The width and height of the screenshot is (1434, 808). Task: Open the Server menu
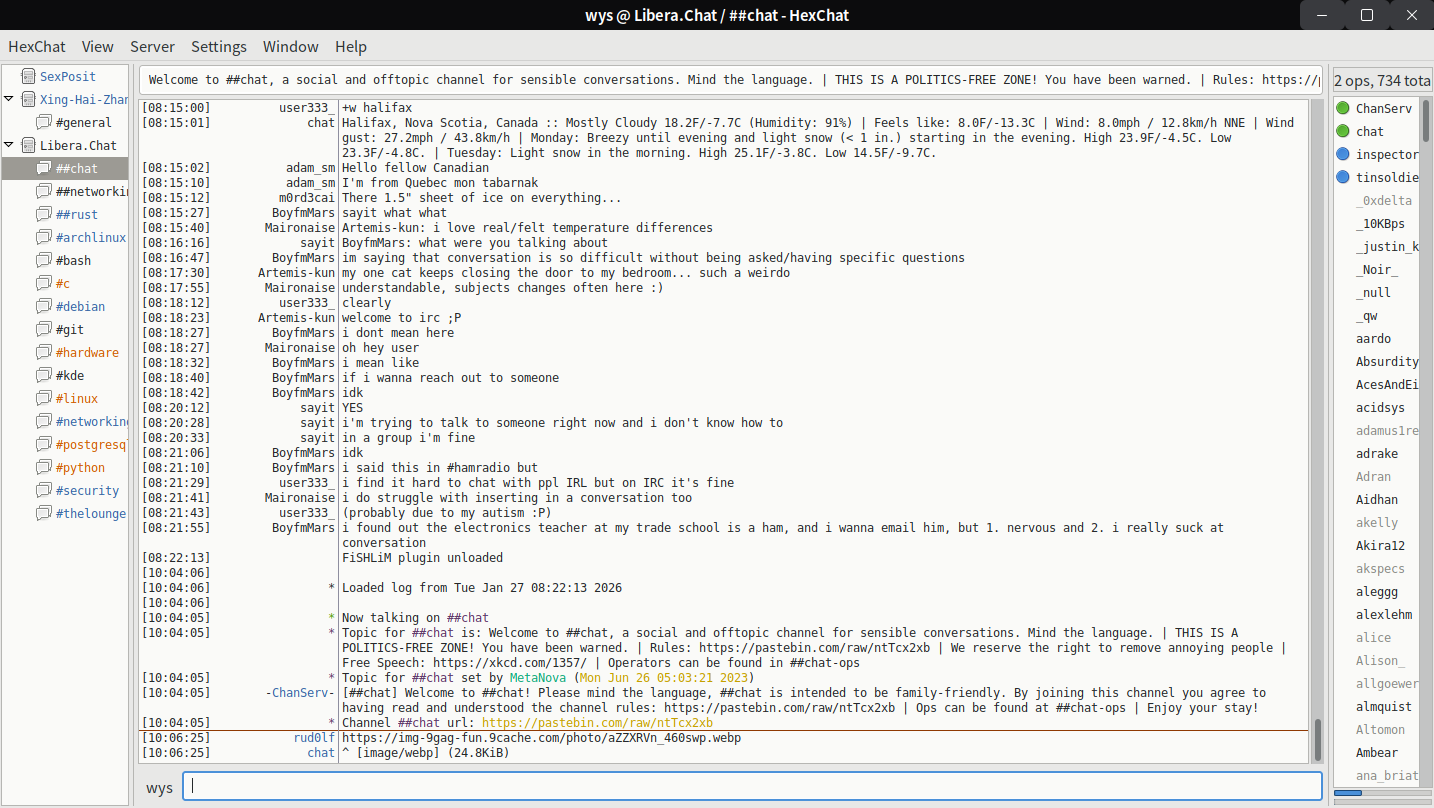[152, 47]
